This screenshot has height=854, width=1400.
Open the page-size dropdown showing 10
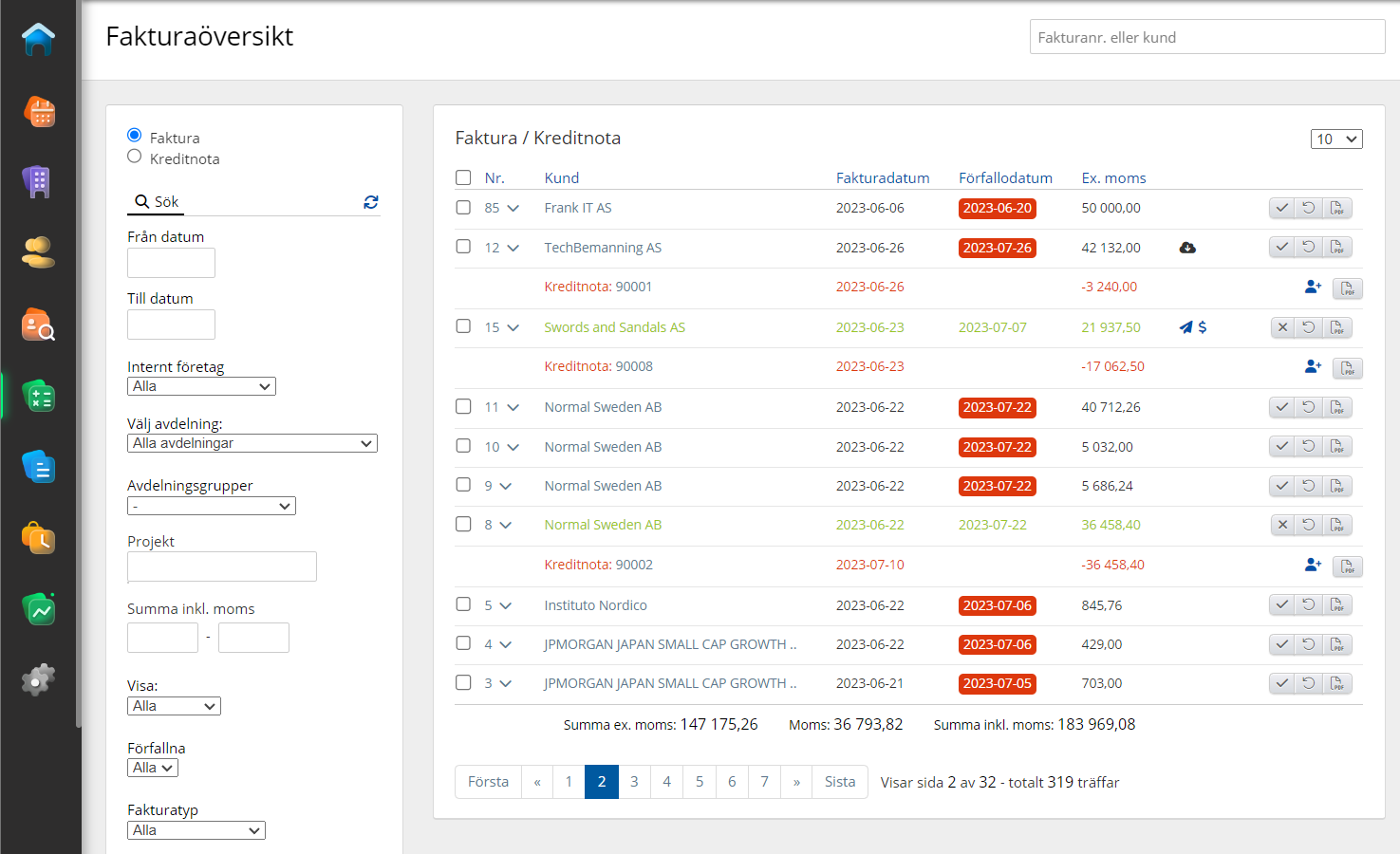(x=1336, y=139)
